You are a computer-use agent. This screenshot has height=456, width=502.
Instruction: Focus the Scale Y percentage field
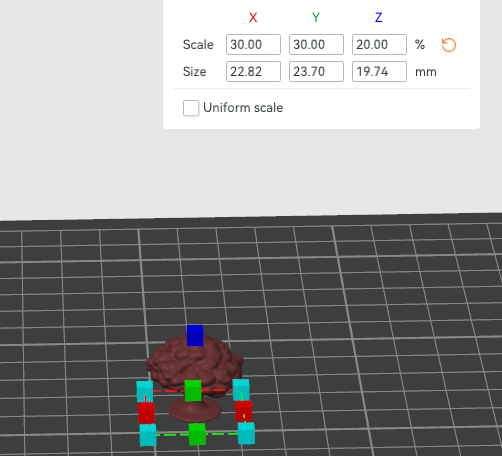316,44
